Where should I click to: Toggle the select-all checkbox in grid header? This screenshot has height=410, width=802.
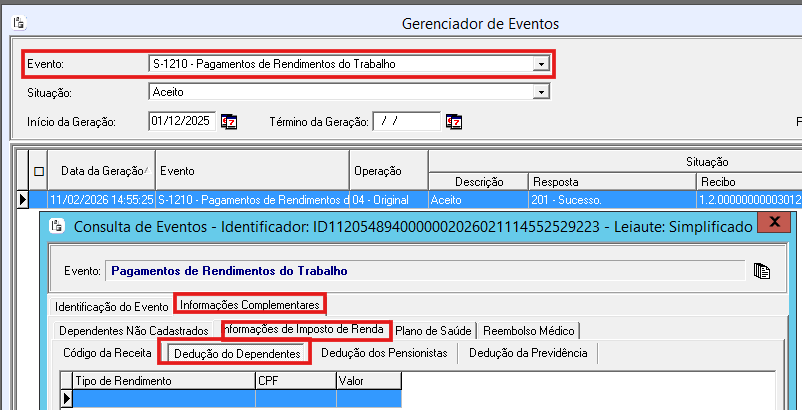pyautogui.click(x=39, y=171)
